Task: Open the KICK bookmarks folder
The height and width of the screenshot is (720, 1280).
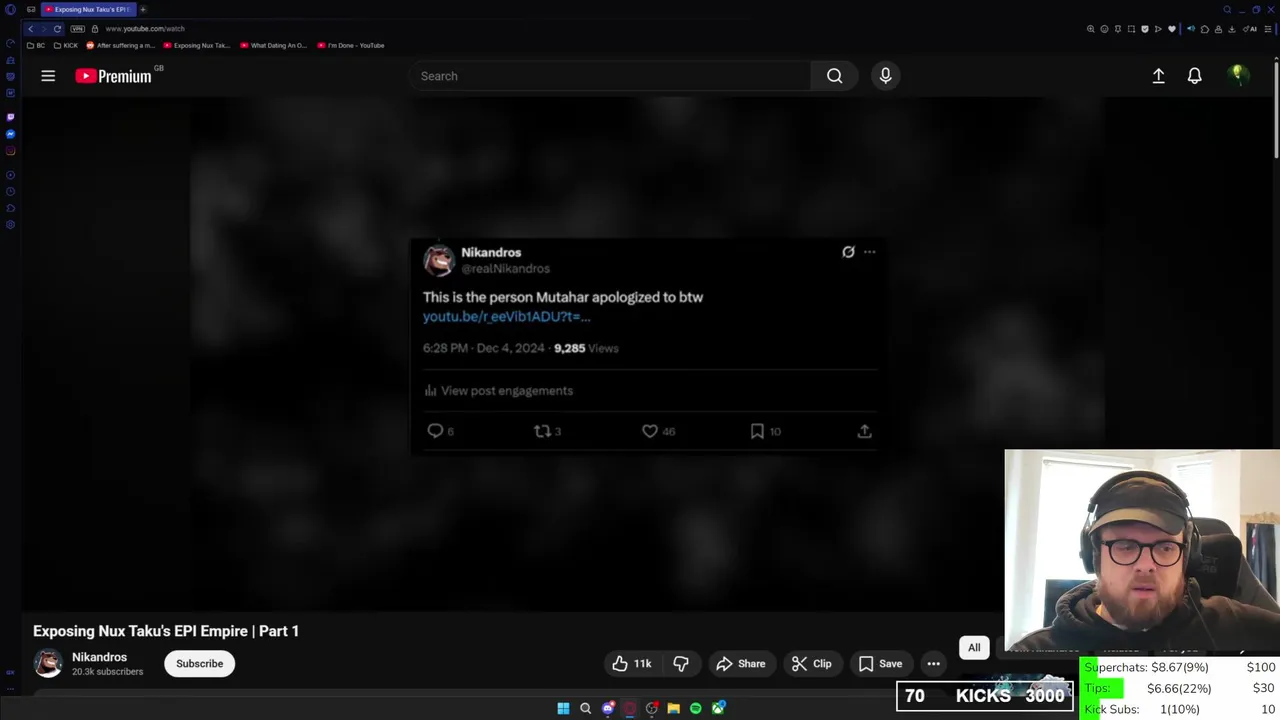Action: pos(65,45)
